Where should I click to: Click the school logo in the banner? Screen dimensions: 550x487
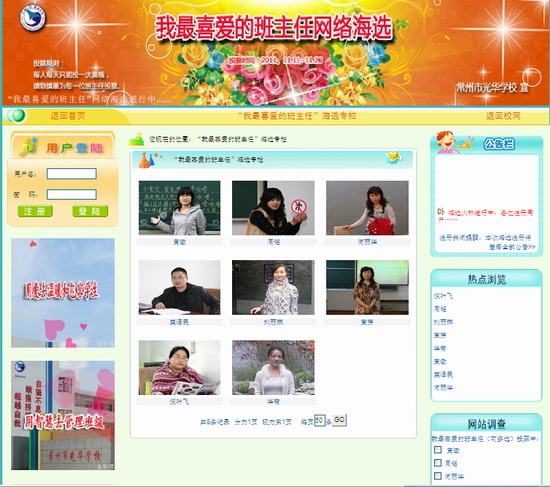[x=33, y=18]
